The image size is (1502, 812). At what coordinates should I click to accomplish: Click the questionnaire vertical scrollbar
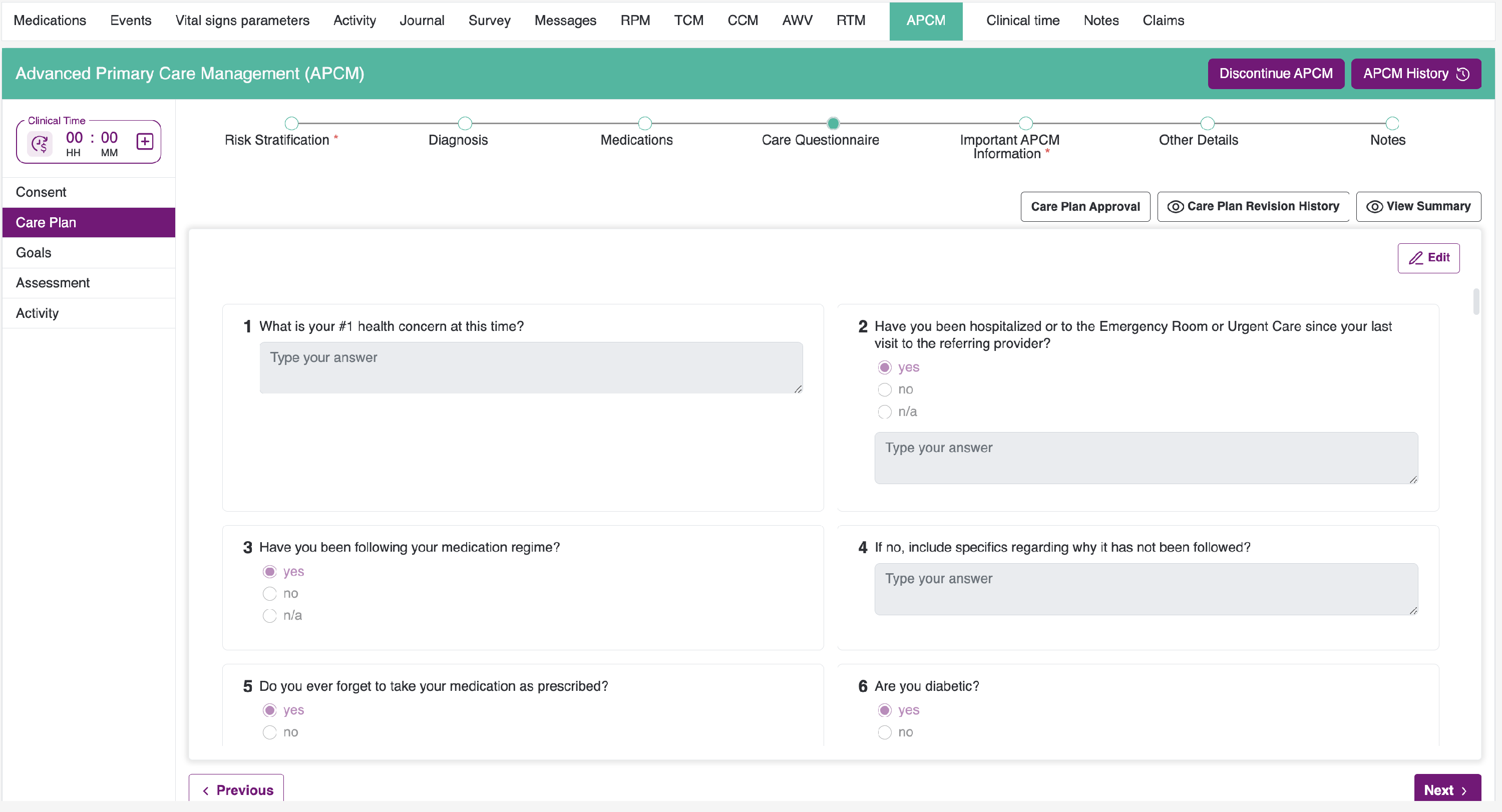[x=1476, y=301]
